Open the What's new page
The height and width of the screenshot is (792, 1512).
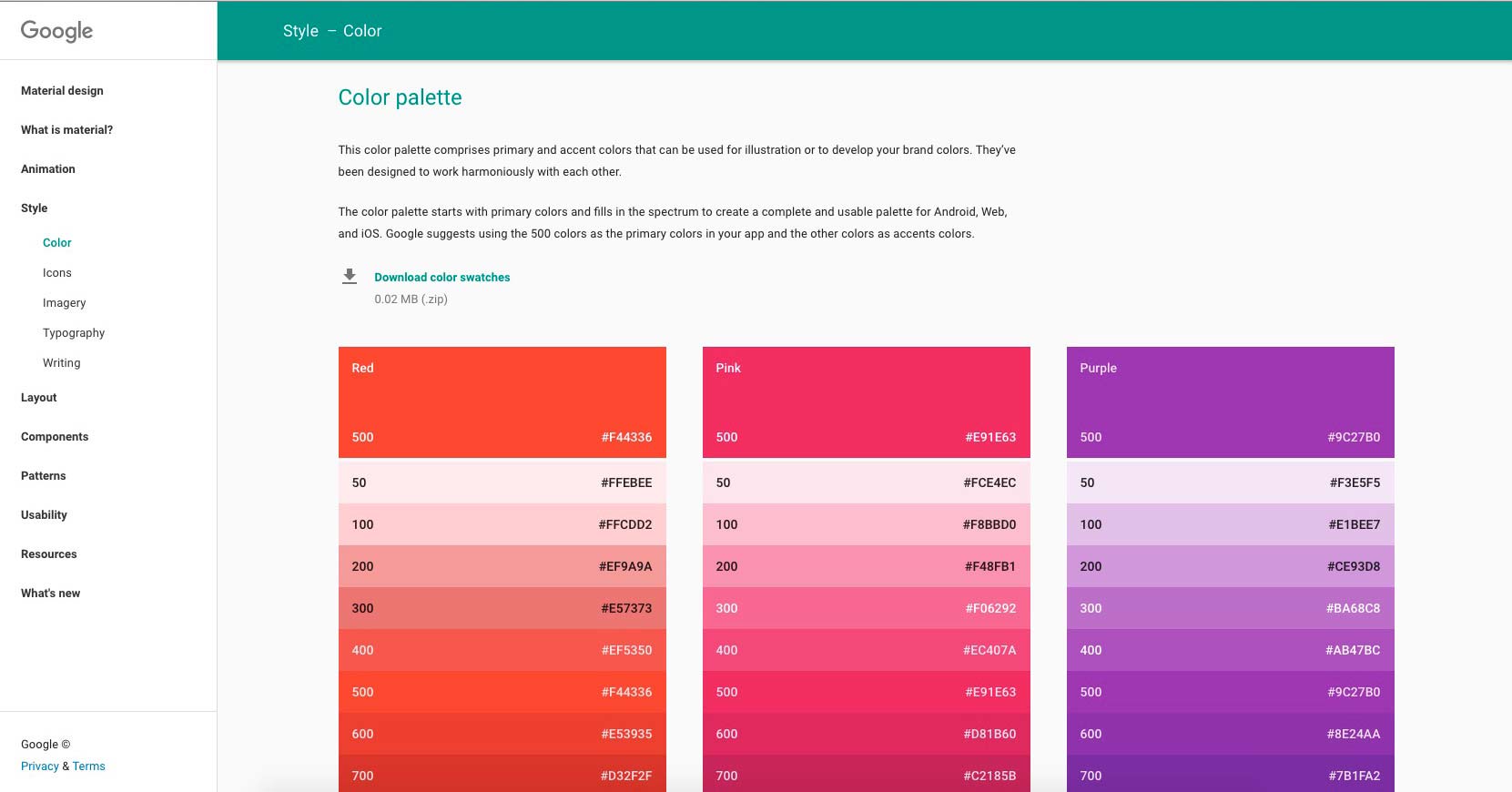pos(51,593)
